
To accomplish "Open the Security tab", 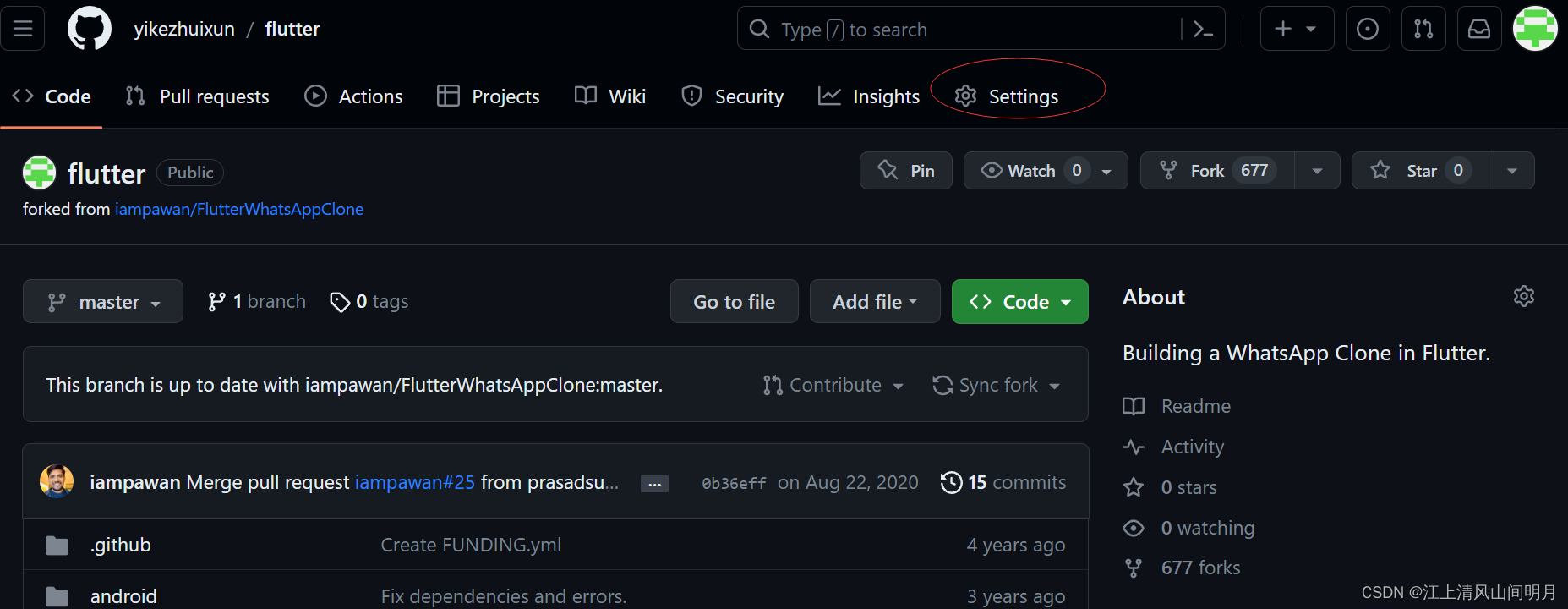I will tap(732, 96).
